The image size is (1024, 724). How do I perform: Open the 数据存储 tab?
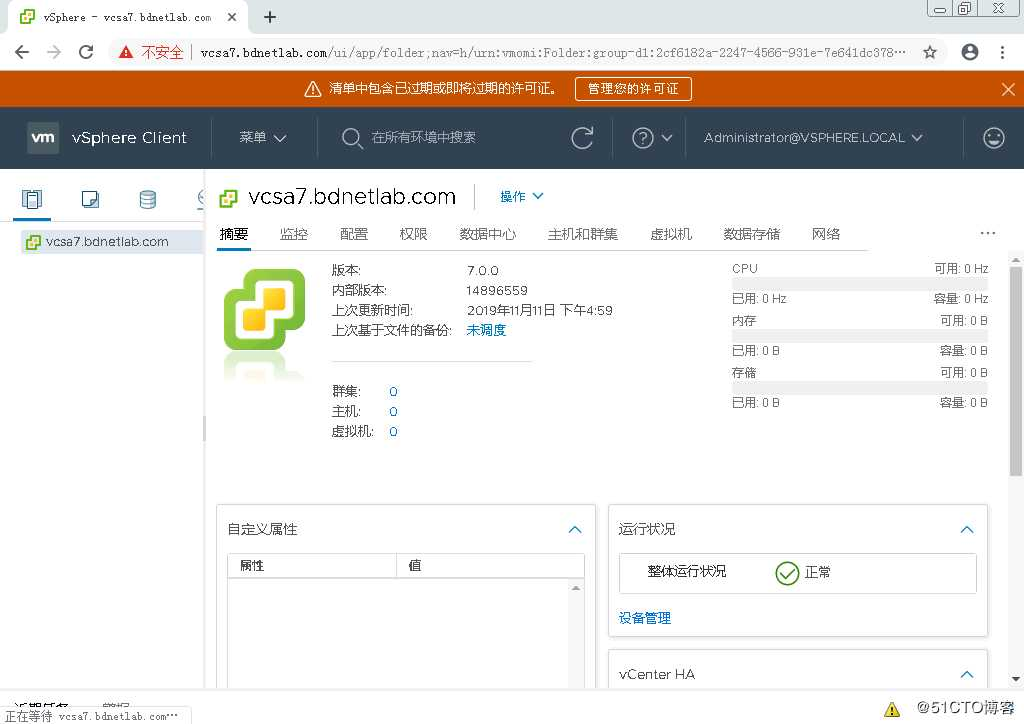click(752, 234)
